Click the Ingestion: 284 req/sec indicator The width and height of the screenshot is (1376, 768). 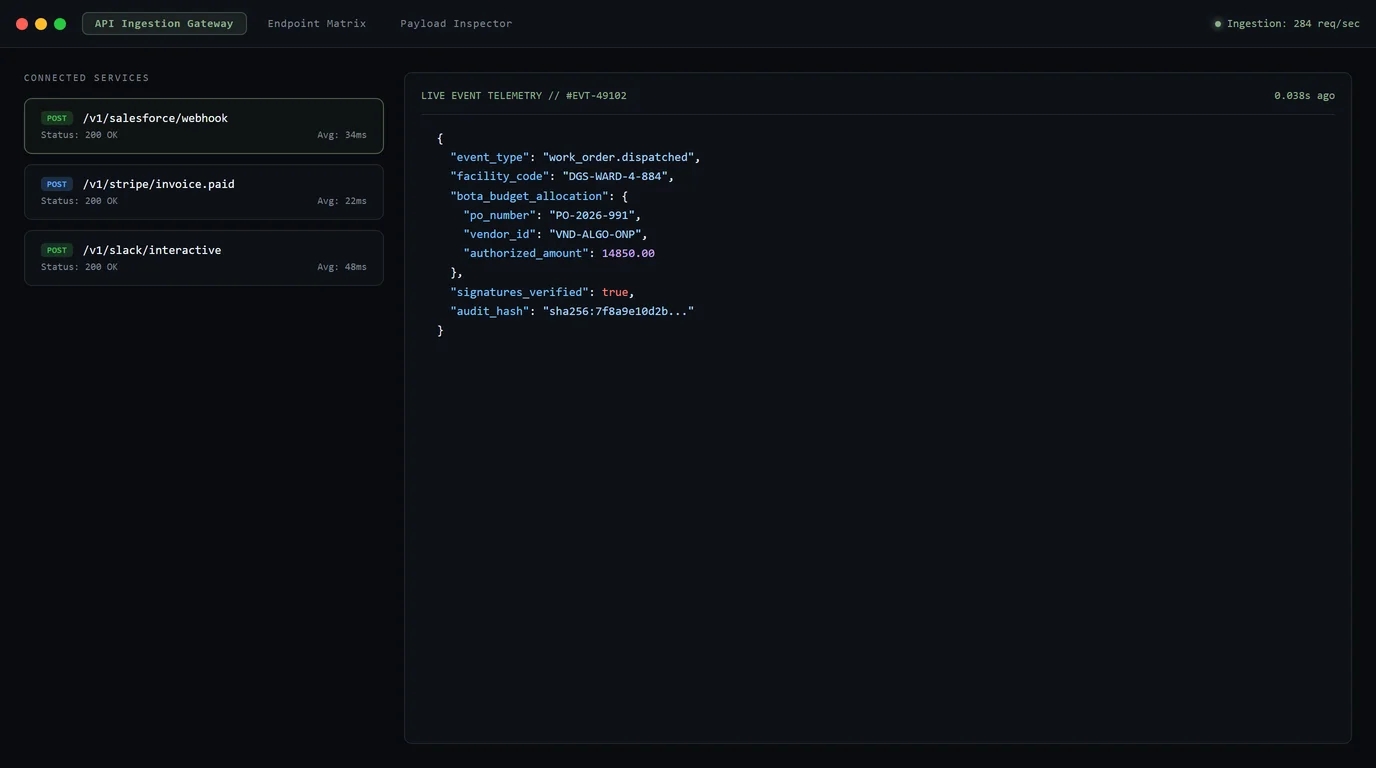click(x=1287, y=24)
